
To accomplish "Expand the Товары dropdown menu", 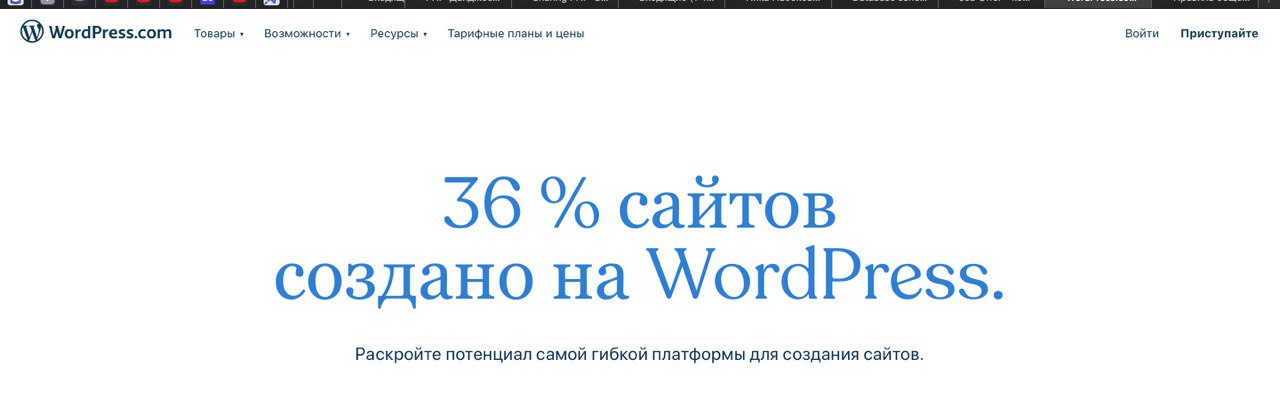I will (x=219, y=33).
